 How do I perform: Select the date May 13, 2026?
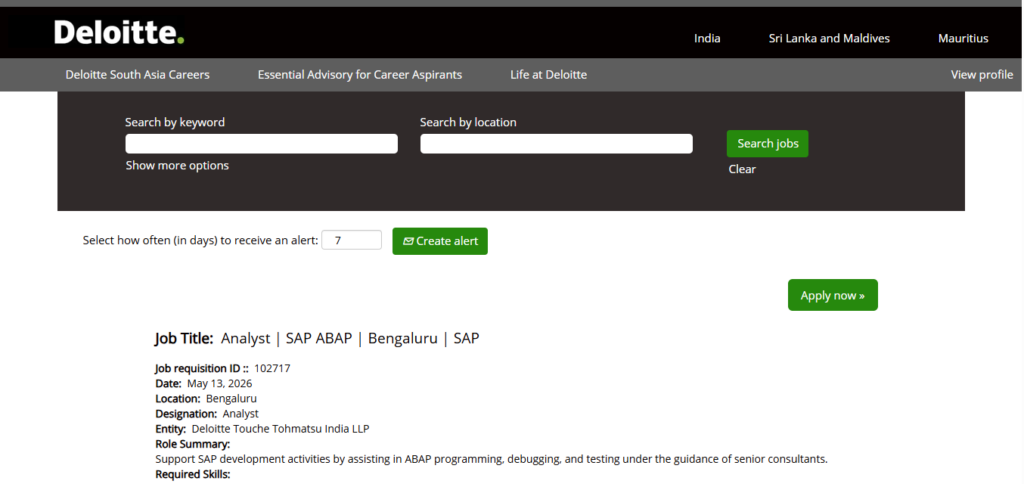(x=219, y=383)
